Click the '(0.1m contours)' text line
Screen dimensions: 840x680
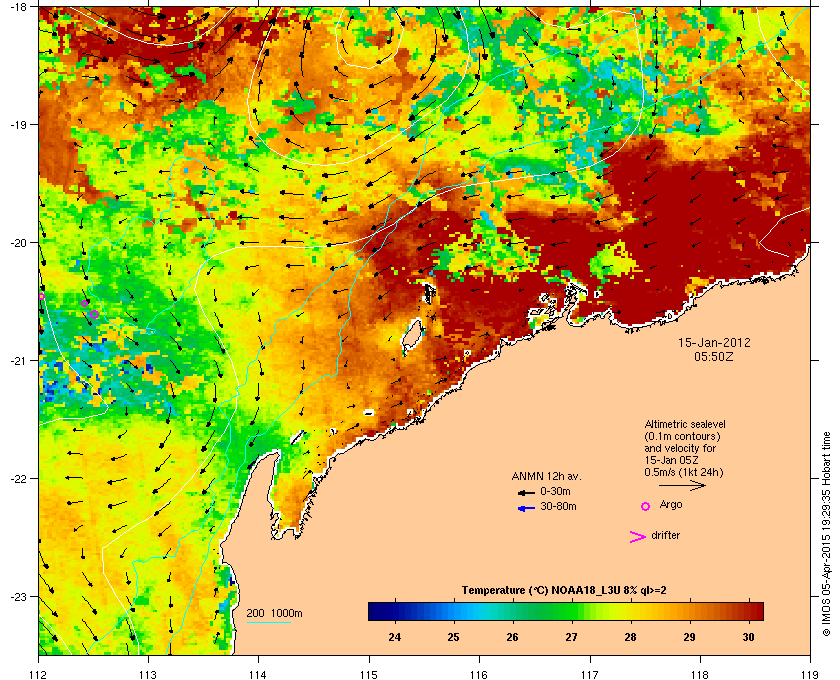(x=682, y=436)
